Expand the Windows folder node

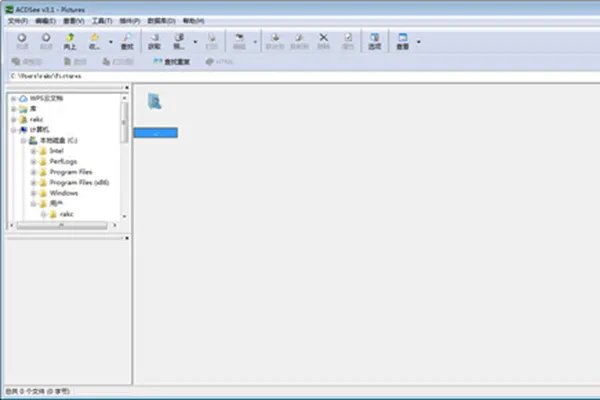point(33,193)
